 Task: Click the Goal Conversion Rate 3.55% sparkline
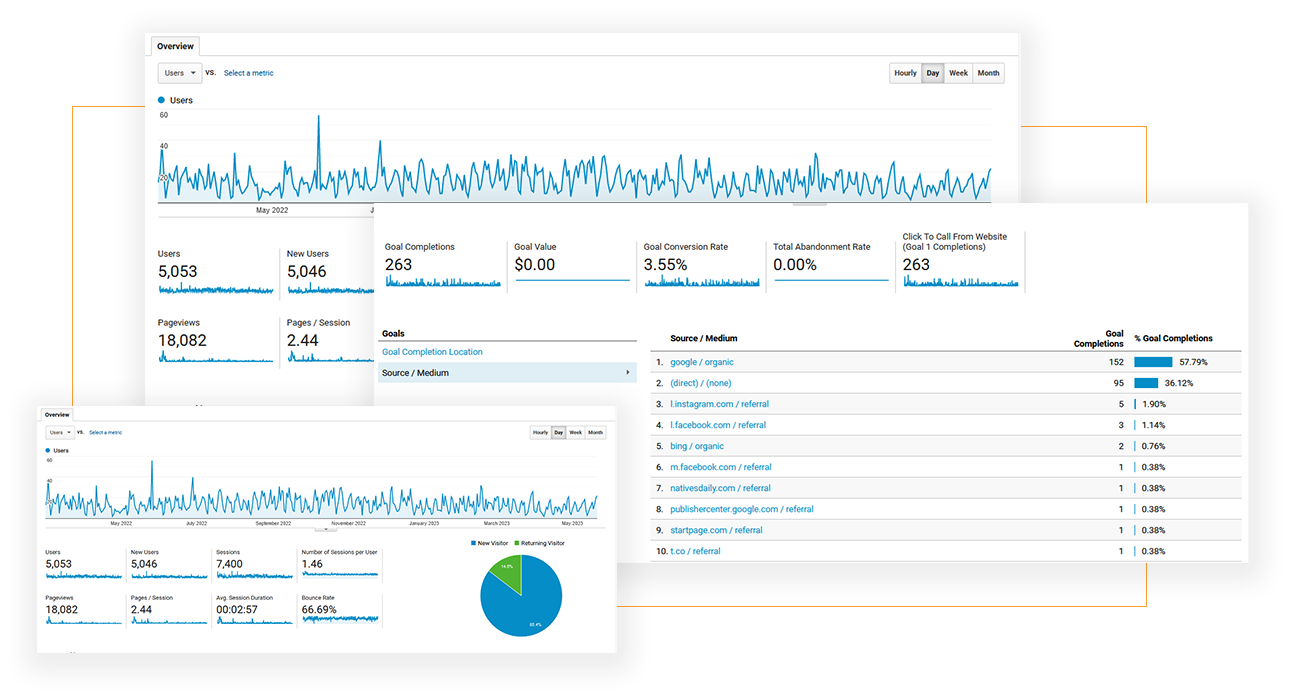701,282
